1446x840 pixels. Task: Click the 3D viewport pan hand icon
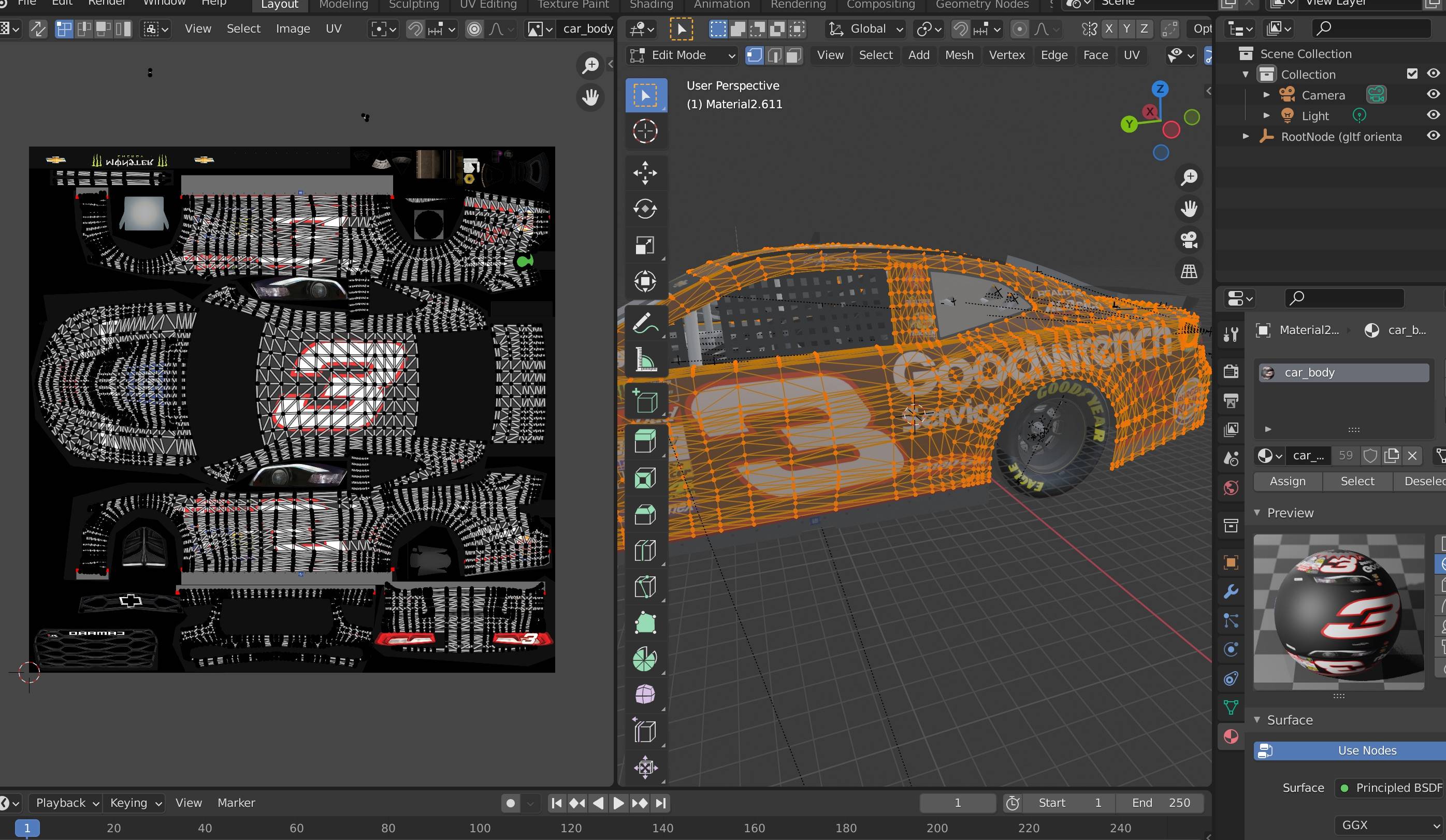coord(1189,208)
